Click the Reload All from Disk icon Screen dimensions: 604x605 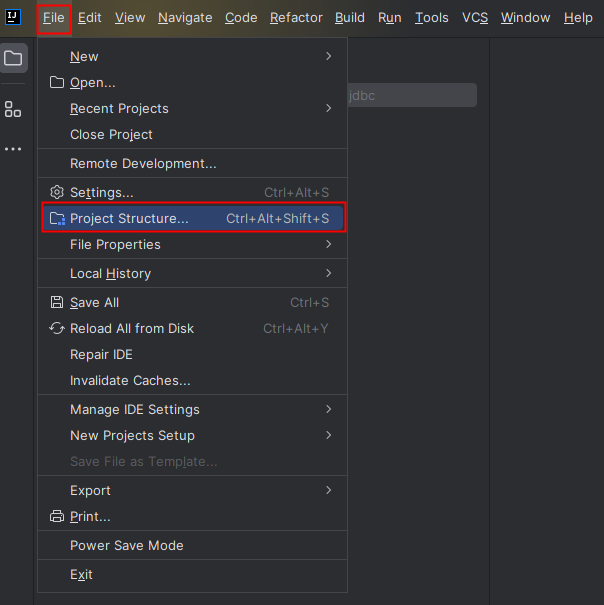[57, 328]
